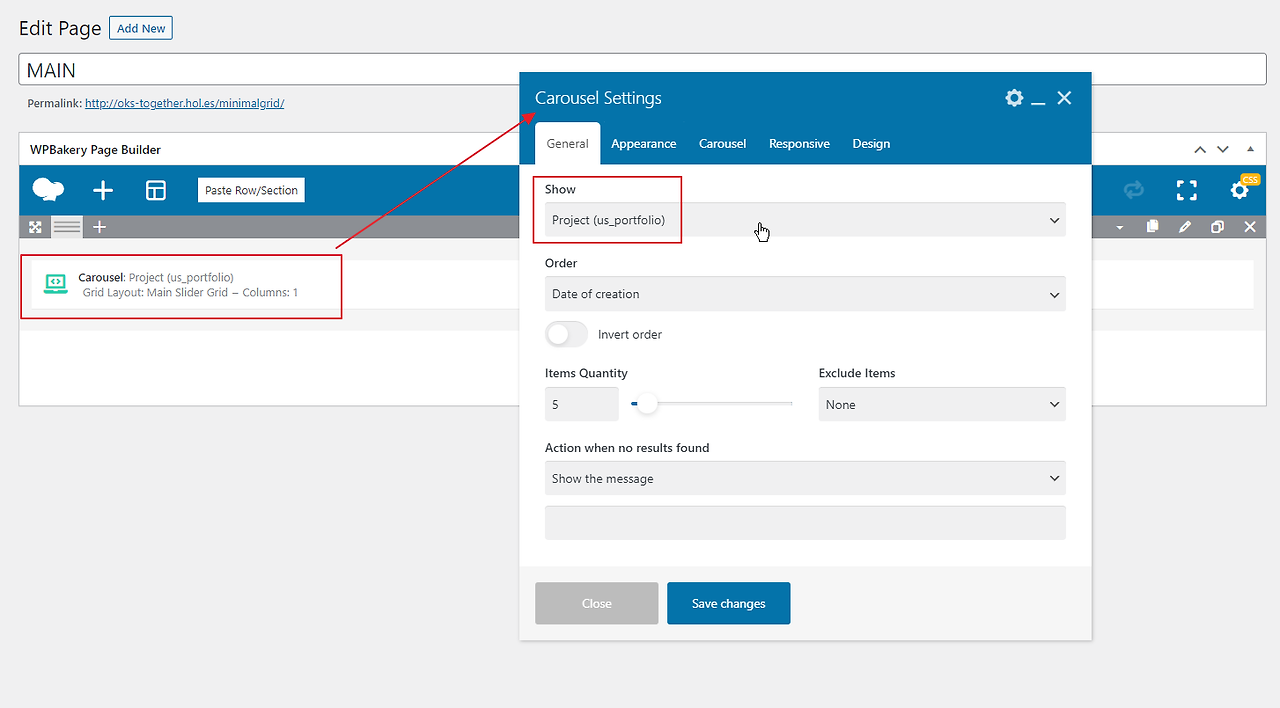Open Action when no results found dropdown
This screenshot has height=708, width=1280.
pyautogui.click(x=805, y=478)
